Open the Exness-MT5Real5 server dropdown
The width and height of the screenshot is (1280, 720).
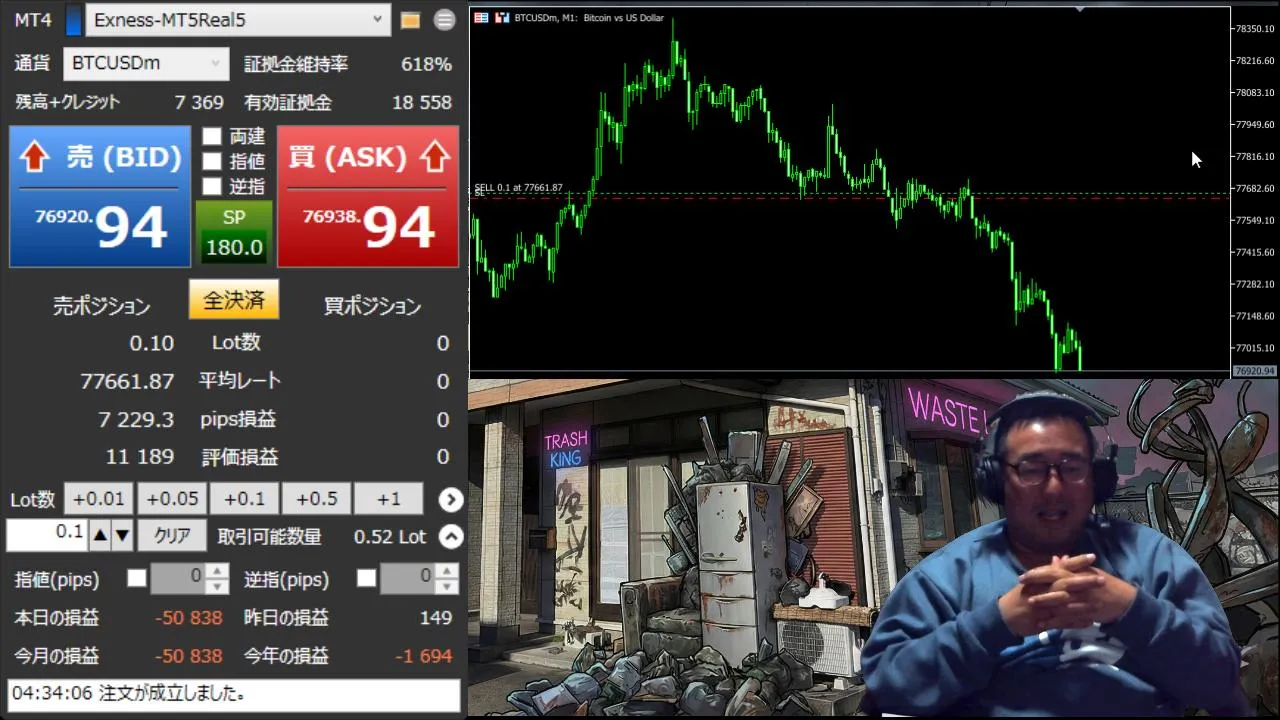[x=238, y=20]
